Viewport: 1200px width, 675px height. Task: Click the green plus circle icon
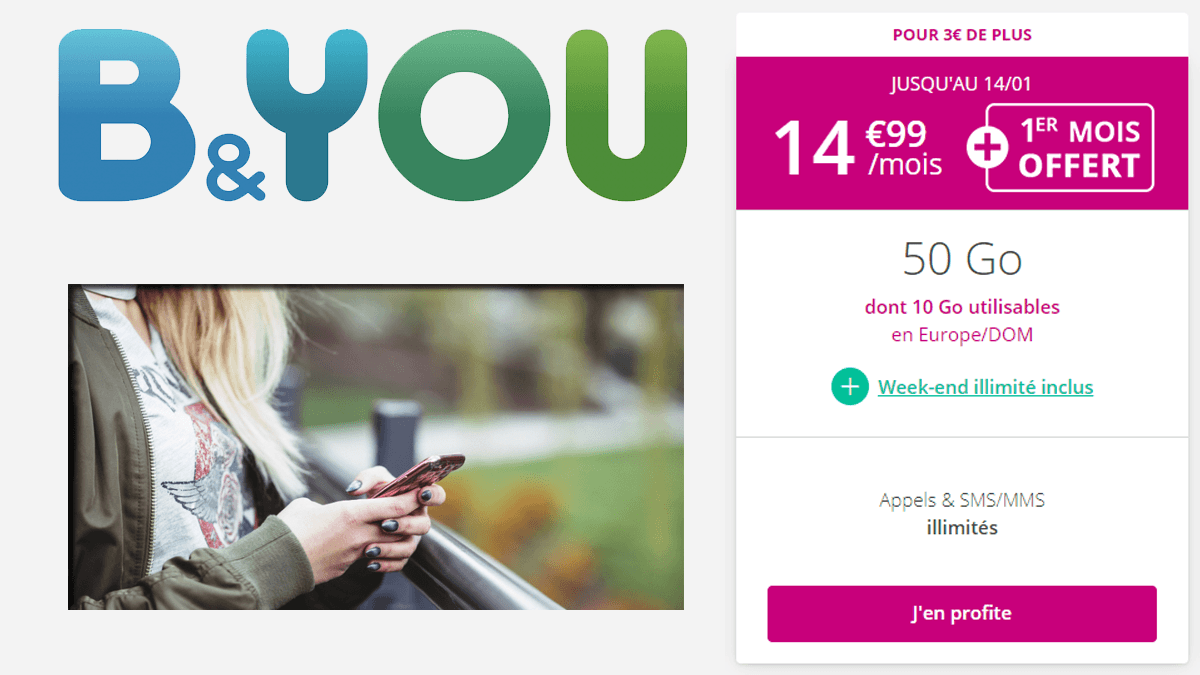click(x=849, y=387)
